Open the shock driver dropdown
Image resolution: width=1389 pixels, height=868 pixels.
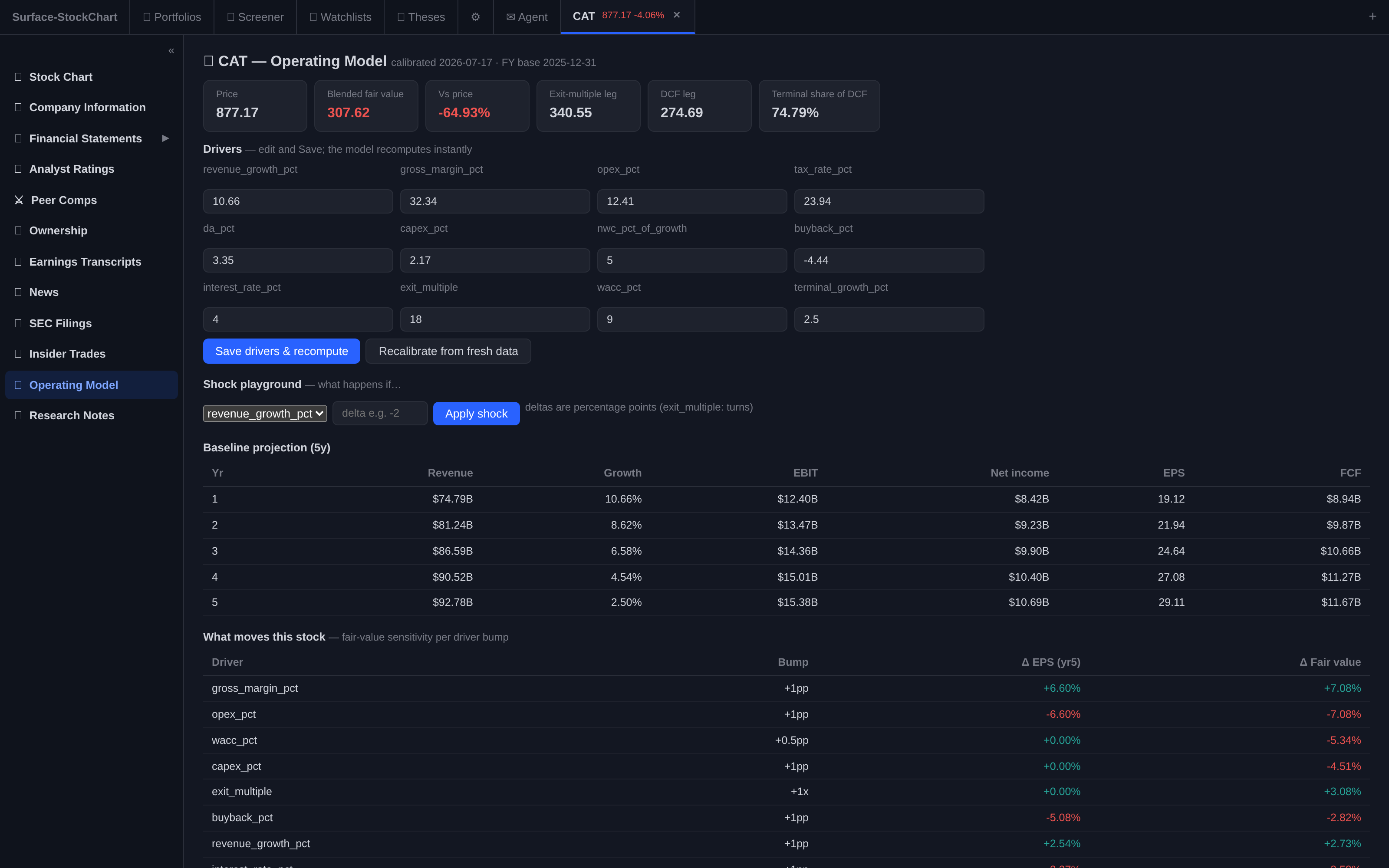click(x=265, y=413)
